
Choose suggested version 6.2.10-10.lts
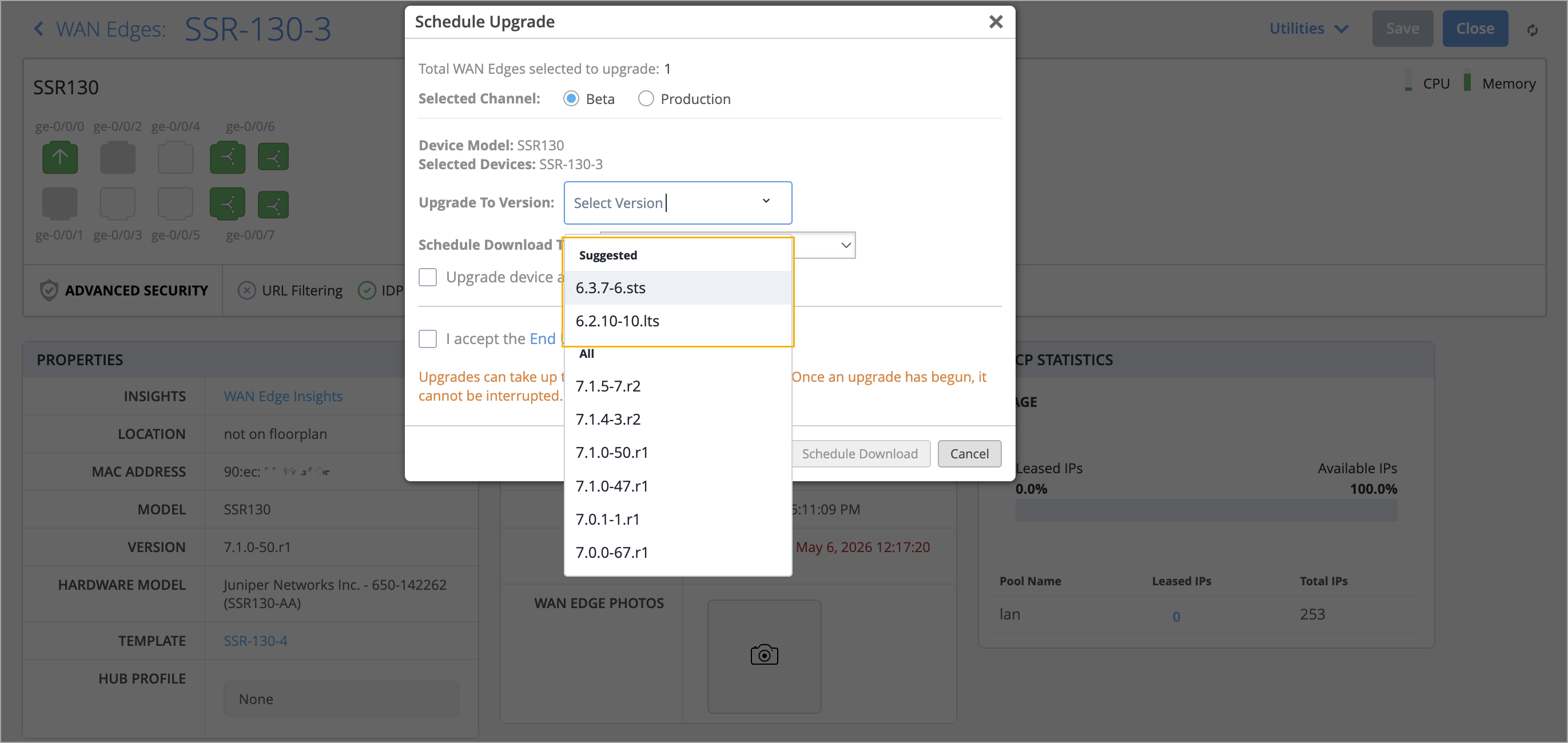[678, 321]
